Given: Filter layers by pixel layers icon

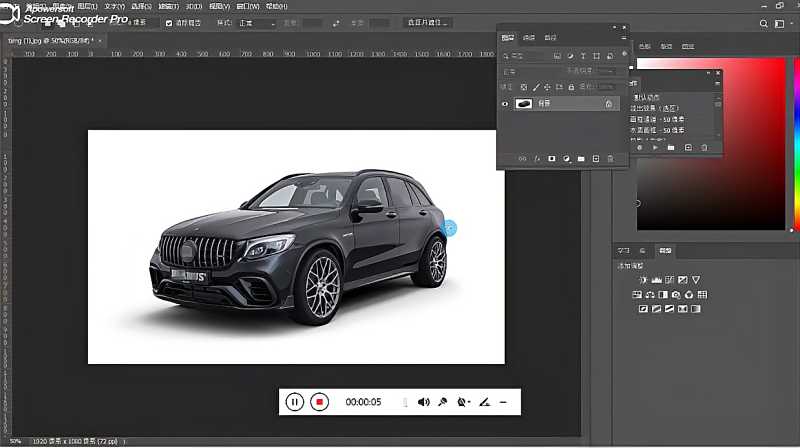Looking at the screenshot, I should 557,56.
